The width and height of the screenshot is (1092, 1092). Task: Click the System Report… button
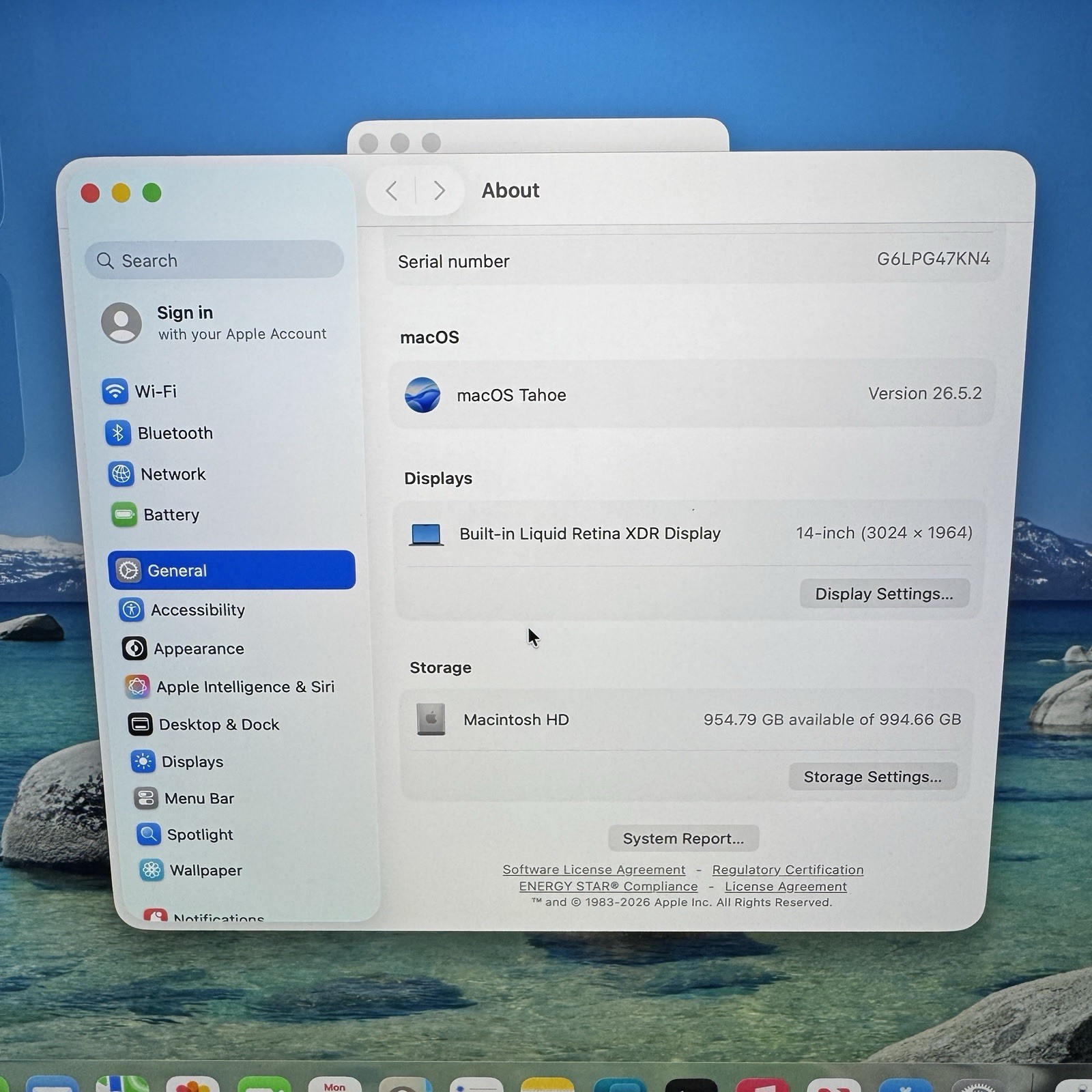pos(683,838)
